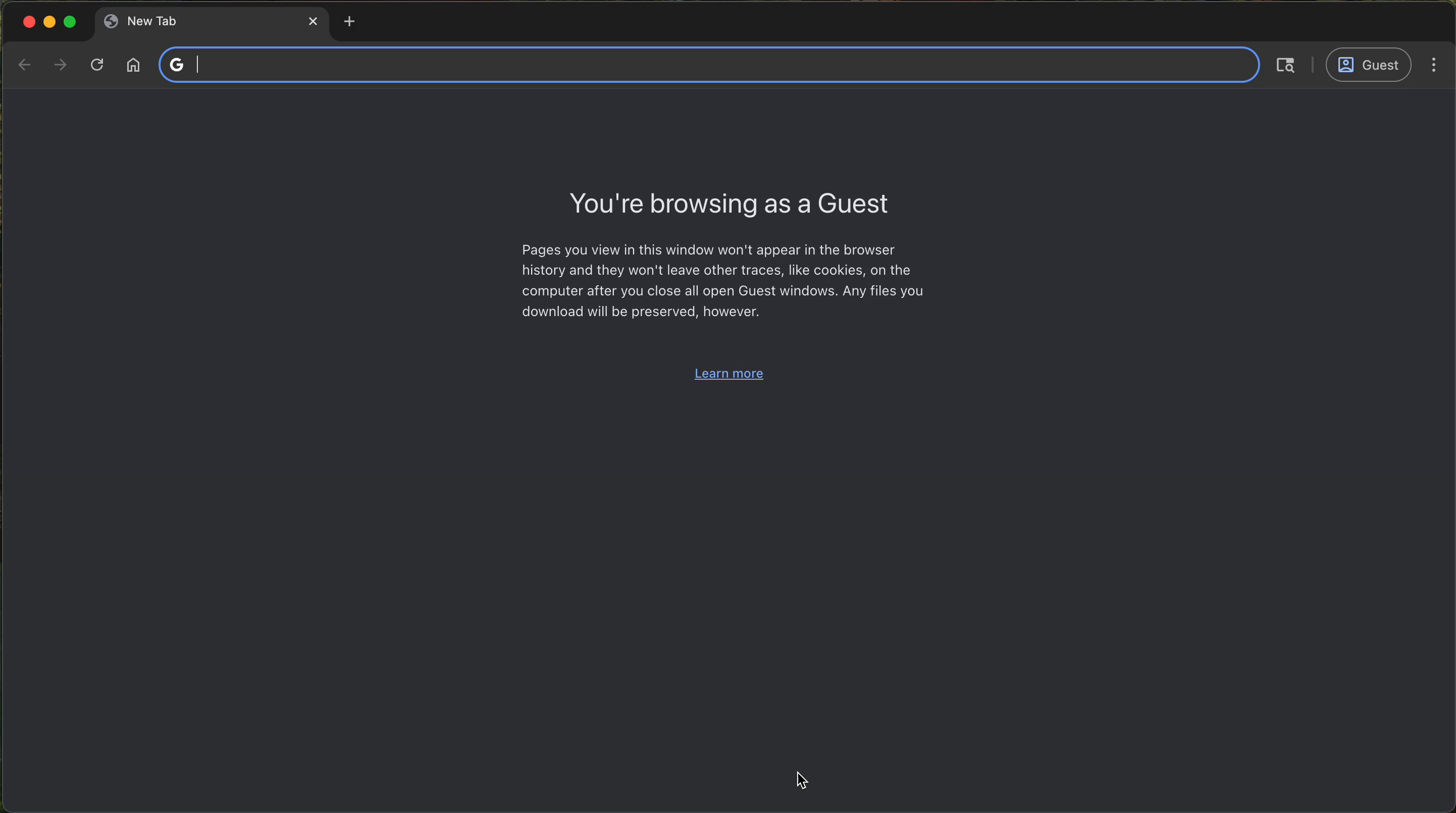Click the Guest mode description paragraph
Viewport: 1456px width, 813px height.
[x=722, y=280]
